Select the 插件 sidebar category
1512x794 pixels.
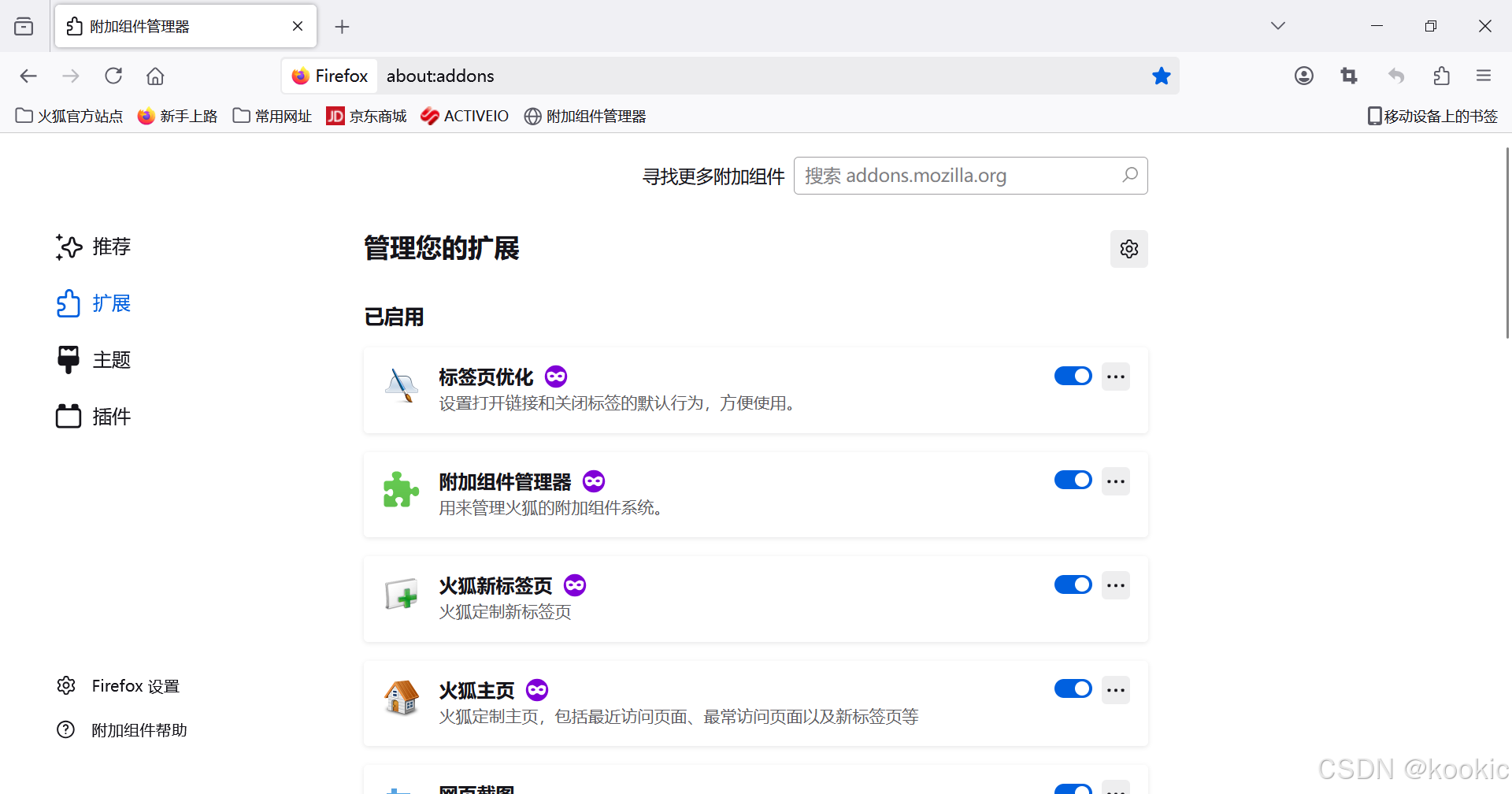94,417
